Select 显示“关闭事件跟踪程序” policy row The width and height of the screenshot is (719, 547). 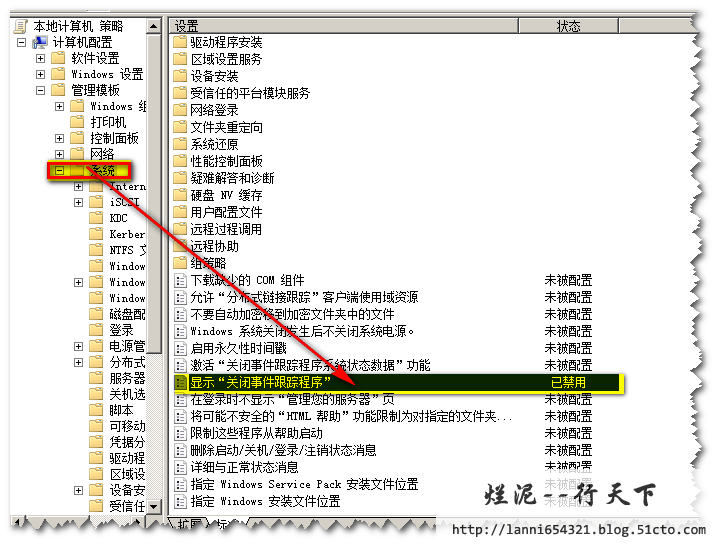click(398, 382)
